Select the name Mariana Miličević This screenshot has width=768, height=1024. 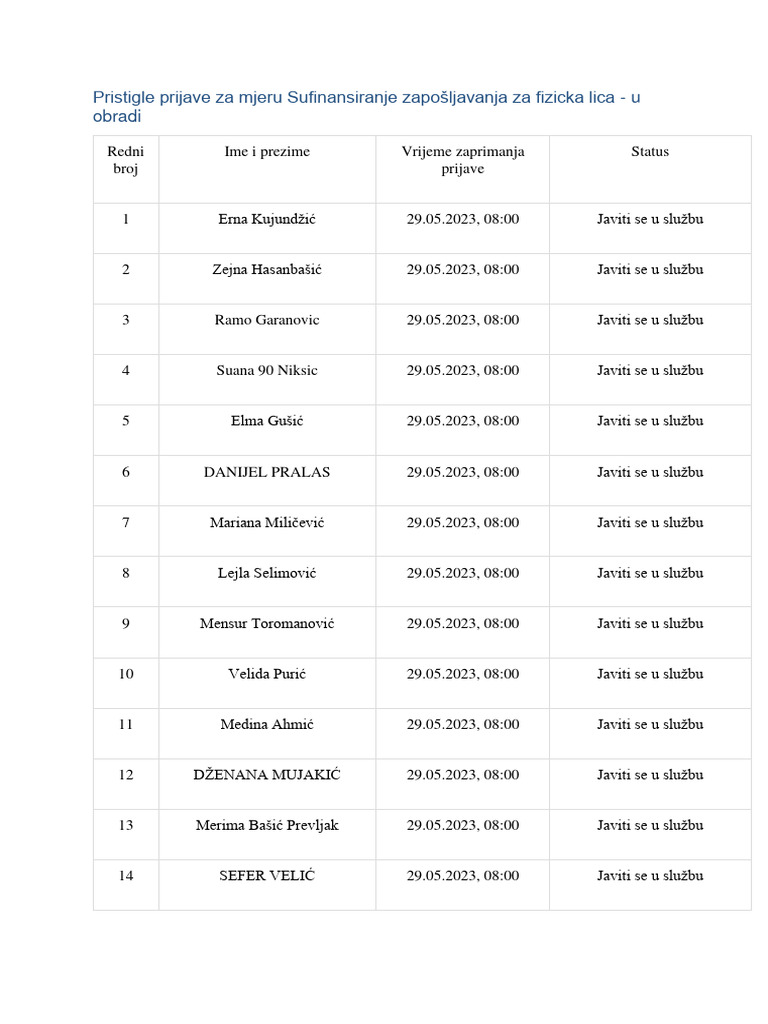click(x=267, y=522)
